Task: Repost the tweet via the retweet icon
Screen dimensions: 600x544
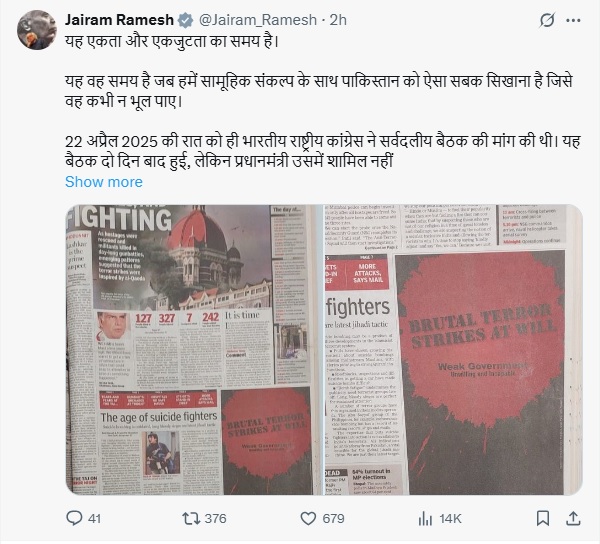Action: click(x=191, y=518)
